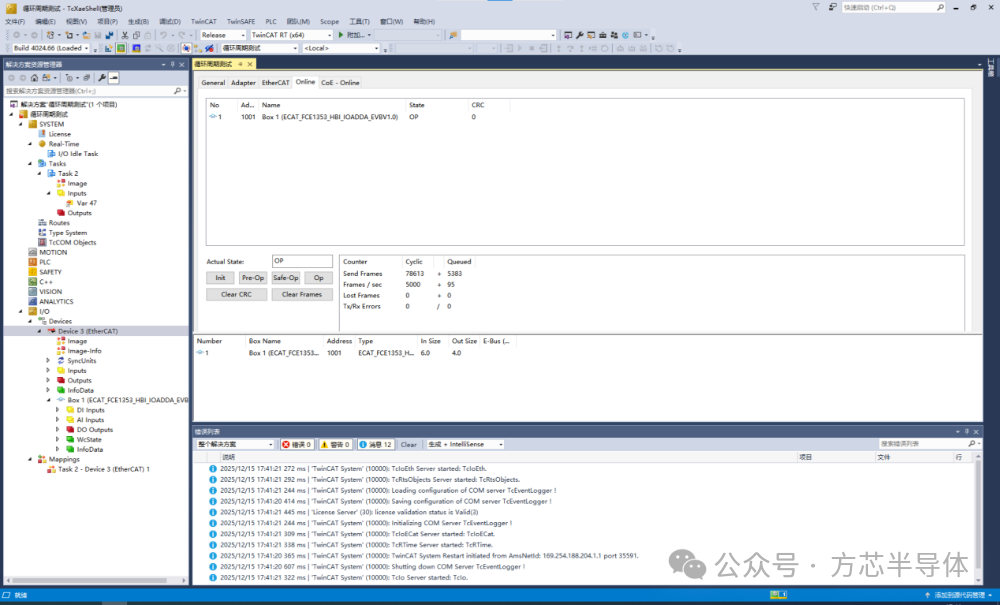The image size is (1000, 605).
Task: Open the Scope menu
Action: [329, 22]
